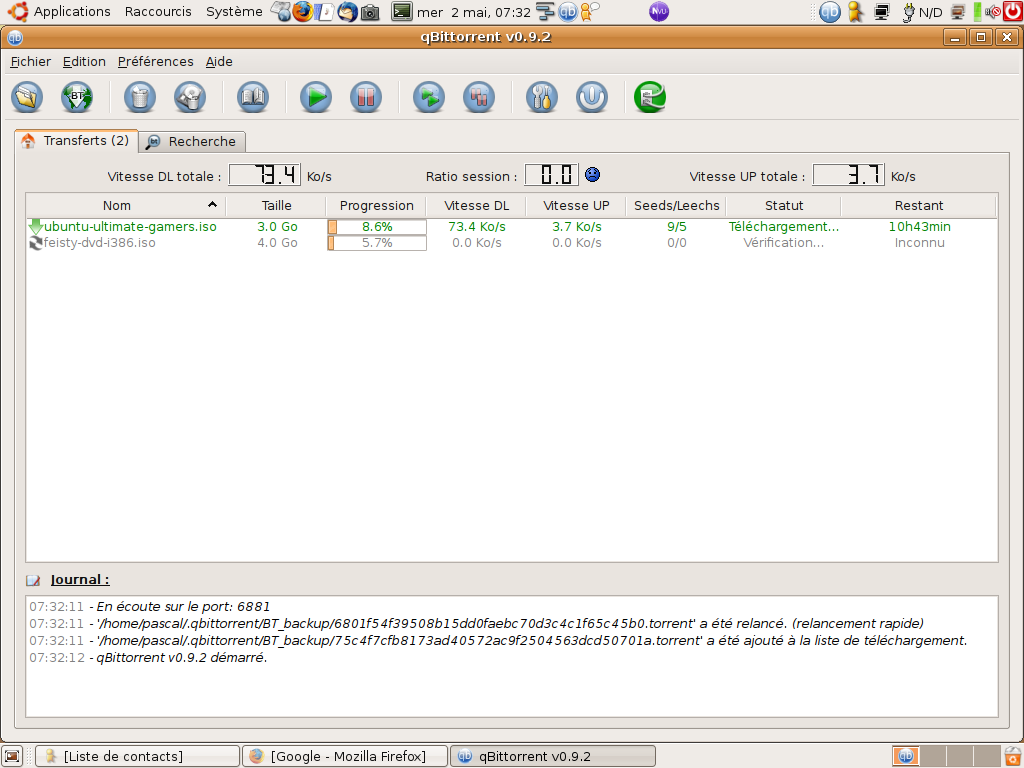Start the selected torrent with play icon
Viewport: 1024px width, 768px height.
click(x=316, y=97)
